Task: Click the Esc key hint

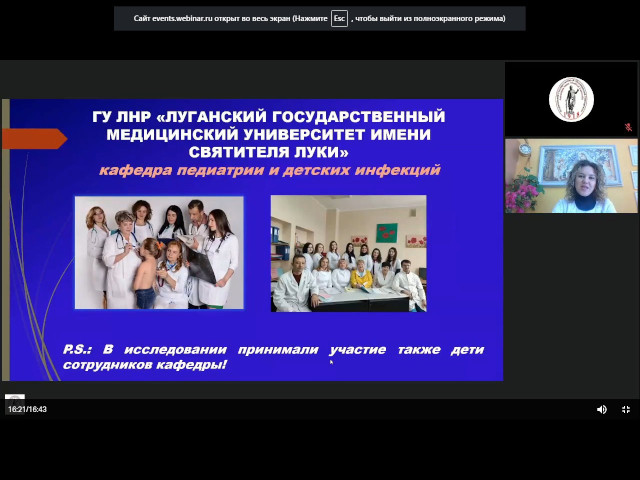Action: 339,18
